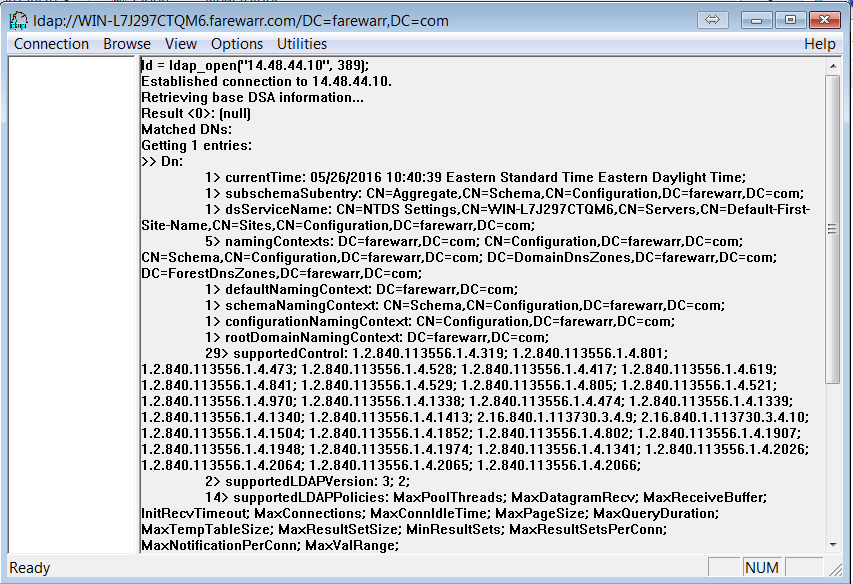Click the DC=ForestDnsZones line
This screenshot has height=584, width=853.
pyautogui.click(x=282, y=274)
